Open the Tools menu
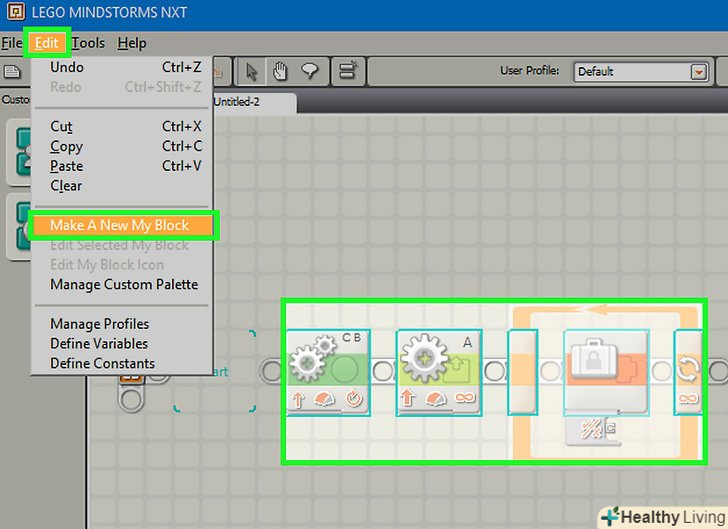 point(88,43)
